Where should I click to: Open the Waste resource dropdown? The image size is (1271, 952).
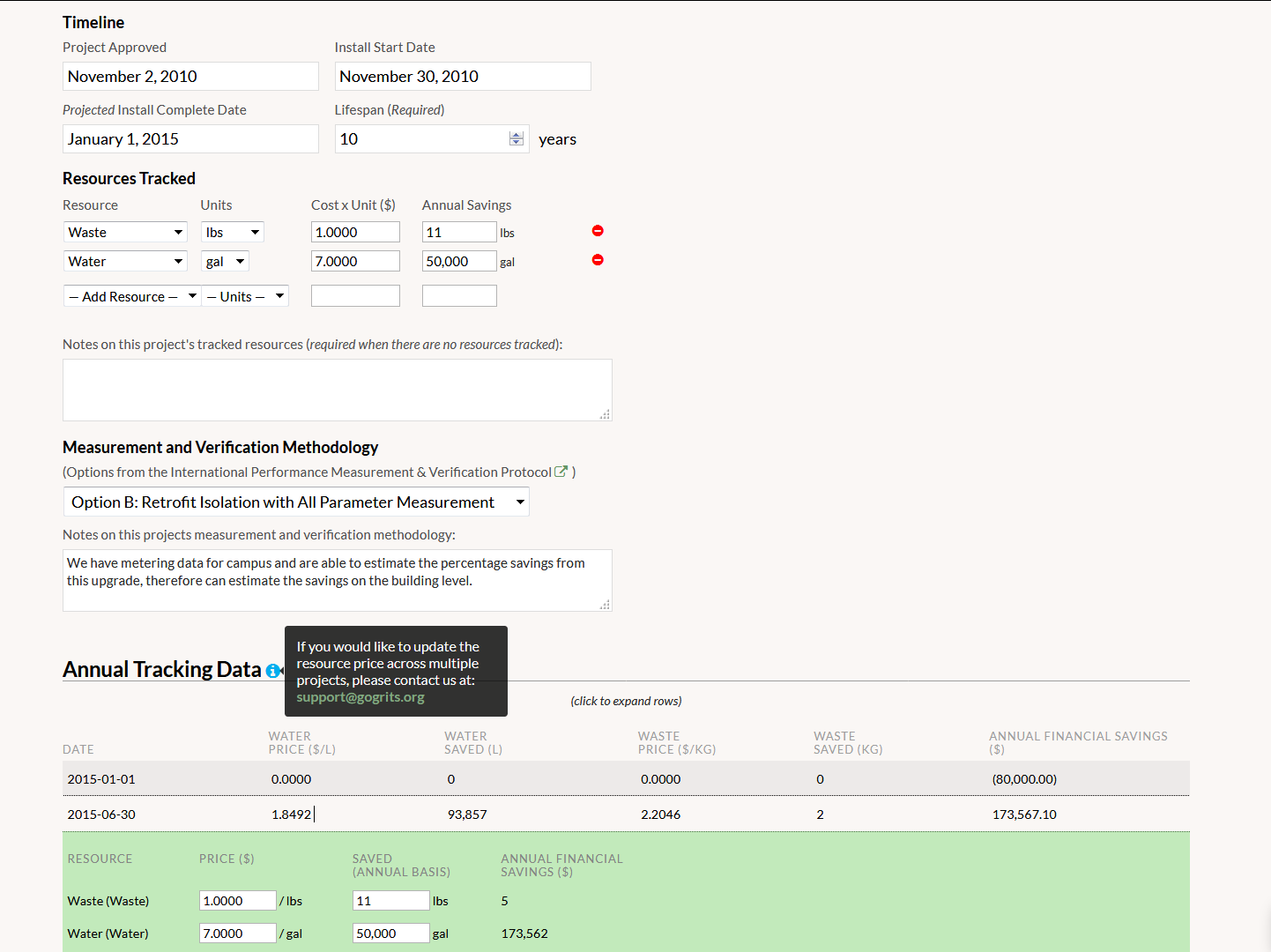125,232
